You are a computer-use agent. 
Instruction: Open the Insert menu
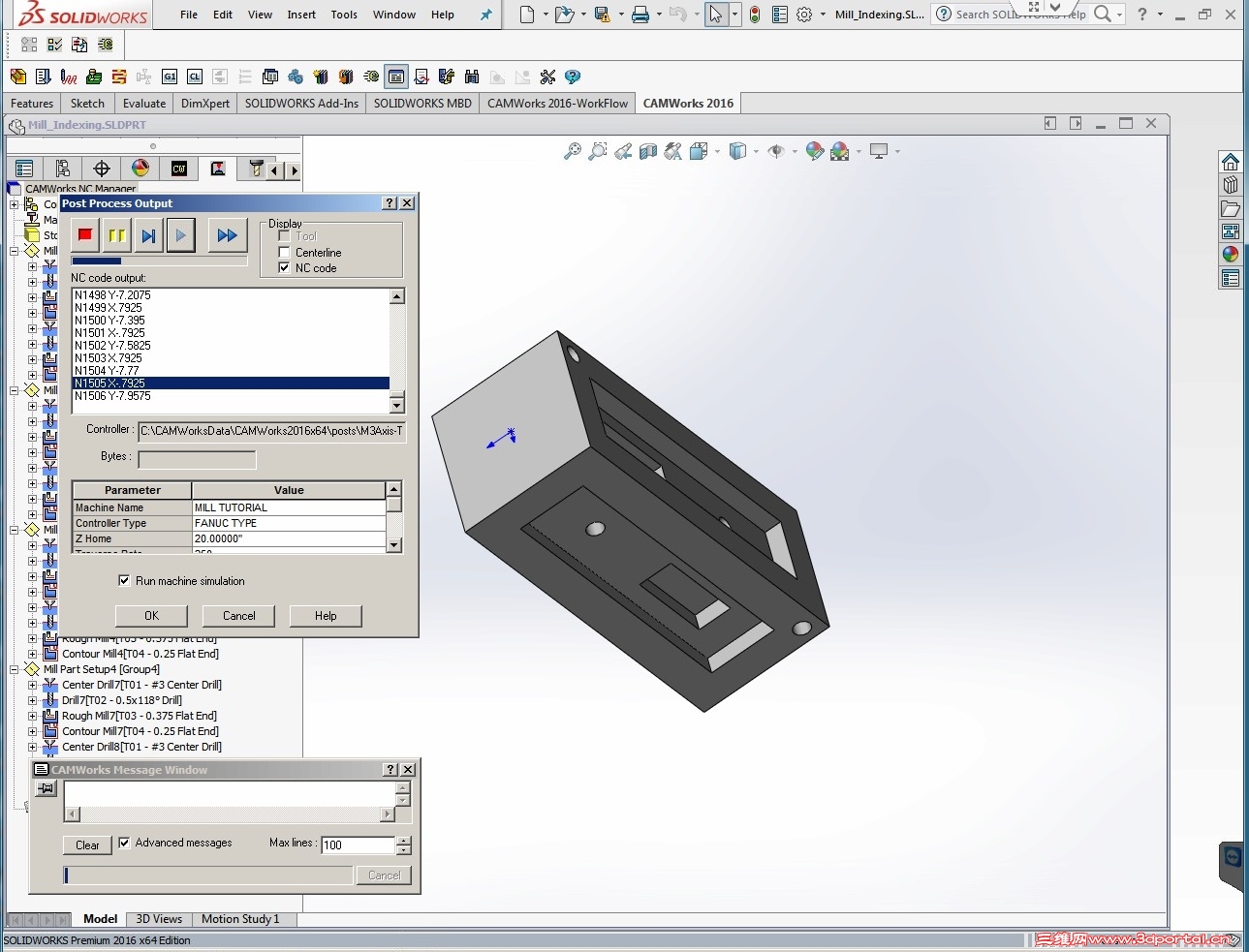point(301,15)
